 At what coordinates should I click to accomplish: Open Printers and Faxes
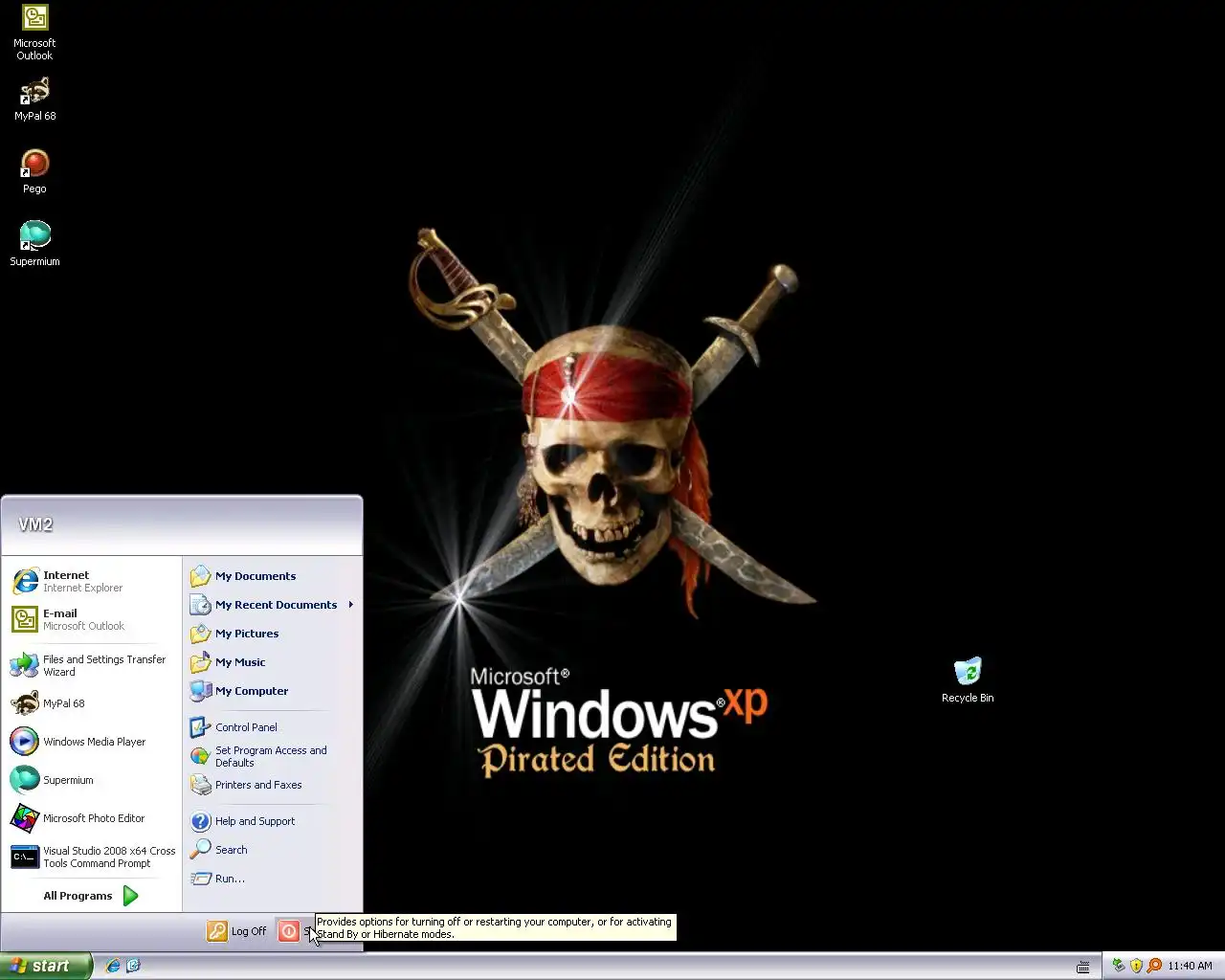coord(272,785)
